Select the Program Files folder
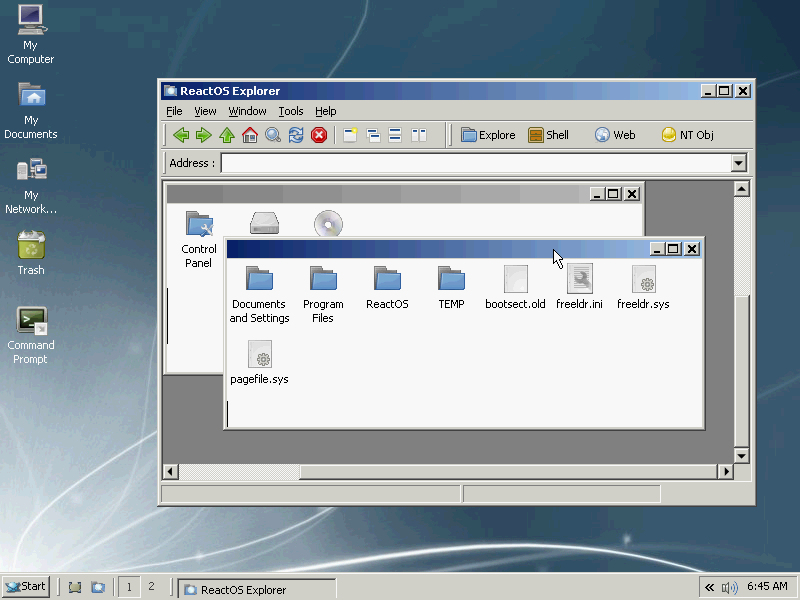Viewport: 800px width, 600px height. tap(323, 295)
